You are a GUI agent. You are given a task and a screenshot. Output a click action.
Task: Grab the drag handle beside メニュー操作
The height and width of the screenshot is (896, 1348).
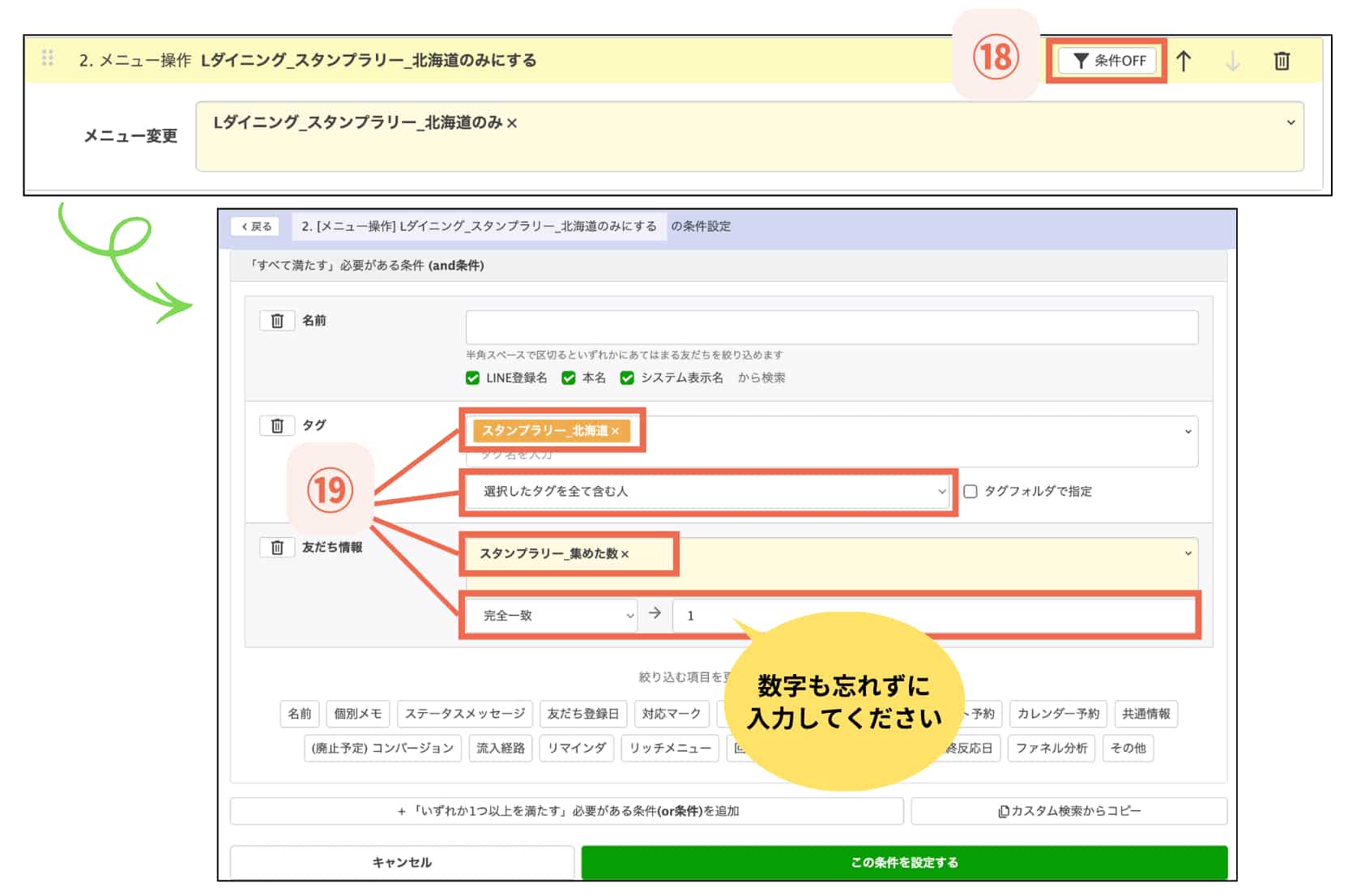47,58
